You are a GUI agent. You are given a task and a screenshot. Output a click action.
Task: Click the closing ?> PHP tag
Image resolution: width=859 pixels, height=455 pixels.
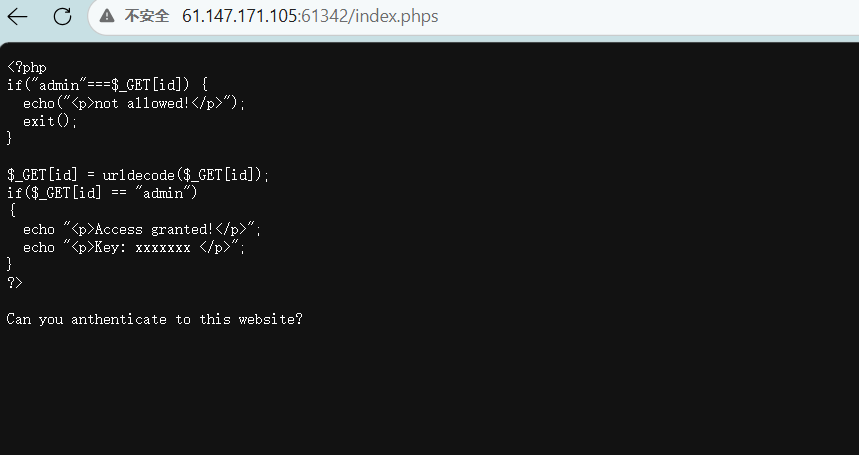tap(14, 283)
